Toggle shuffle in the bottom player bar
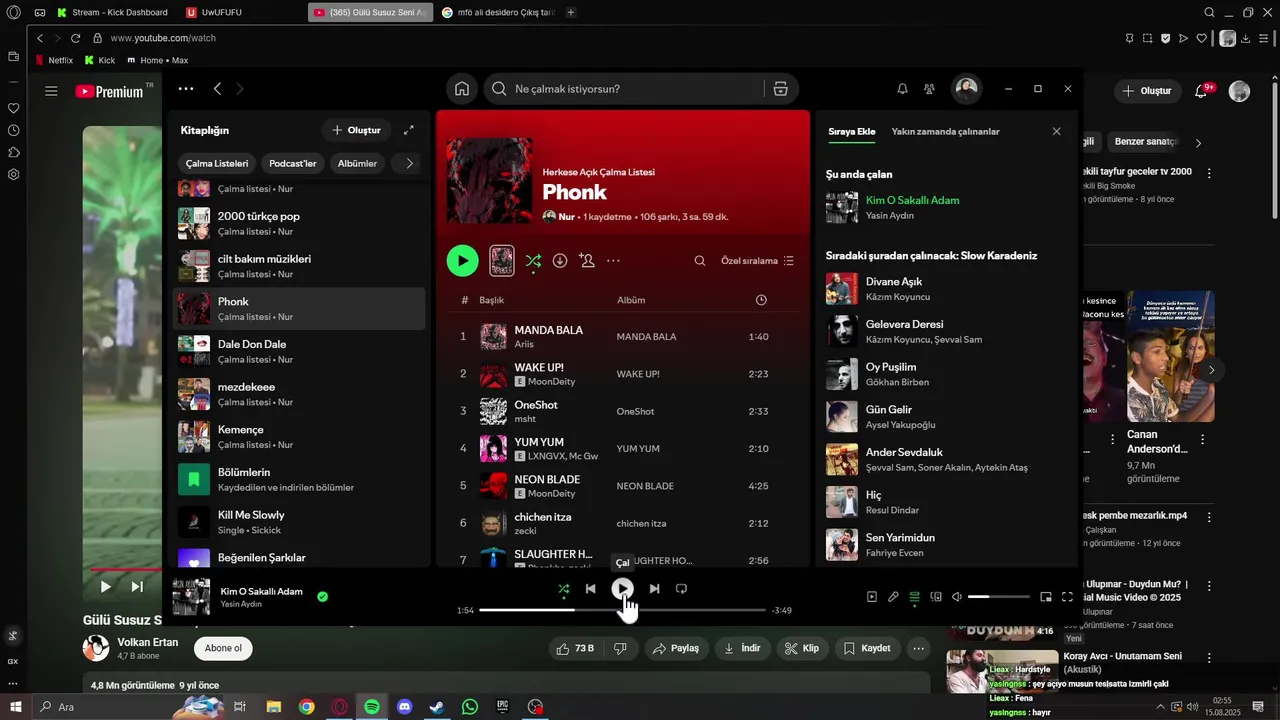This screenshot has height=720, width=1280. (564, 589)
